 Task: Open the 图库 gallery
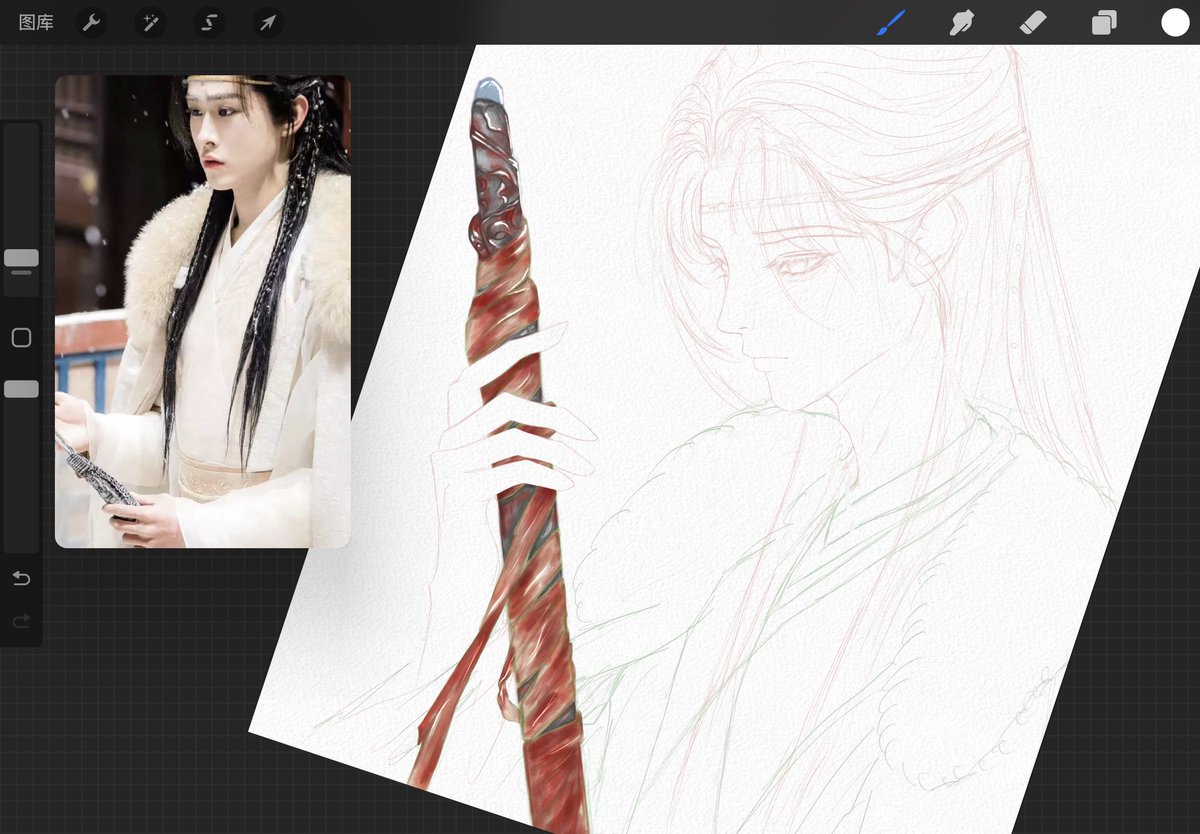[36, 22]
